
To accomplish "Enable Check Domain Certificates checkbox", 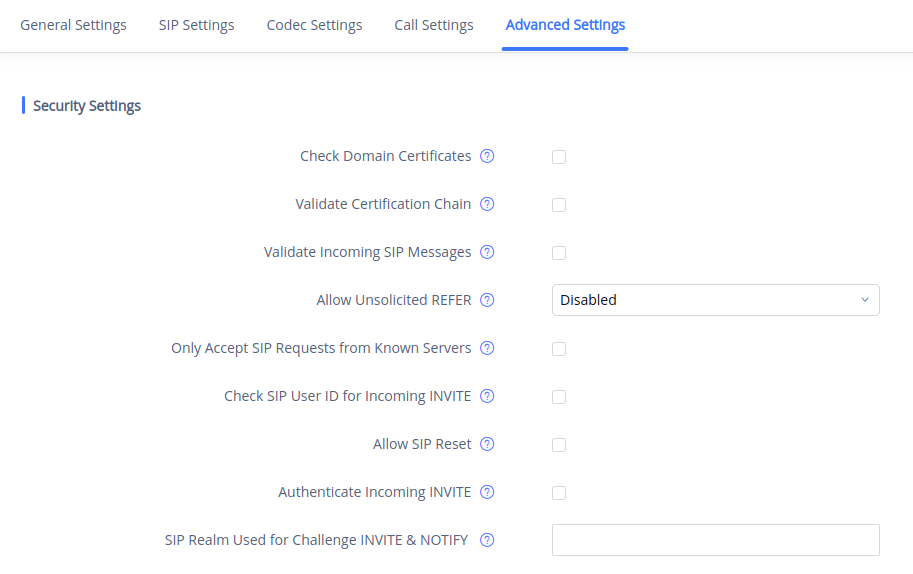I will coord(559,157).
